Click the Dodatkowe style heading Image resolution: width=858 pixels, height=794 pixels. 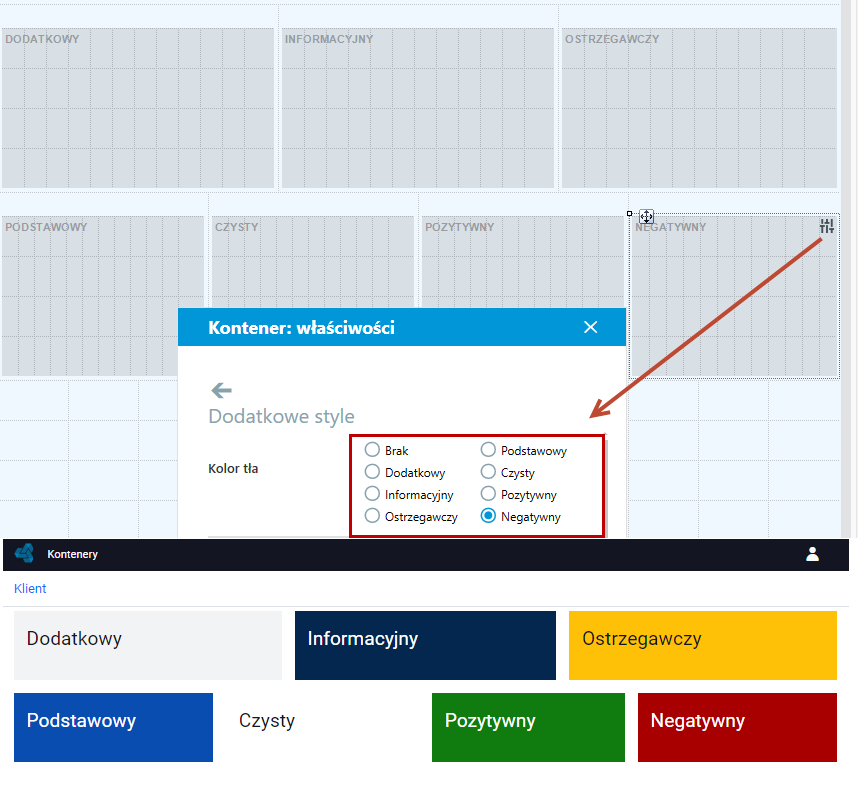click(x=281, y=416)
